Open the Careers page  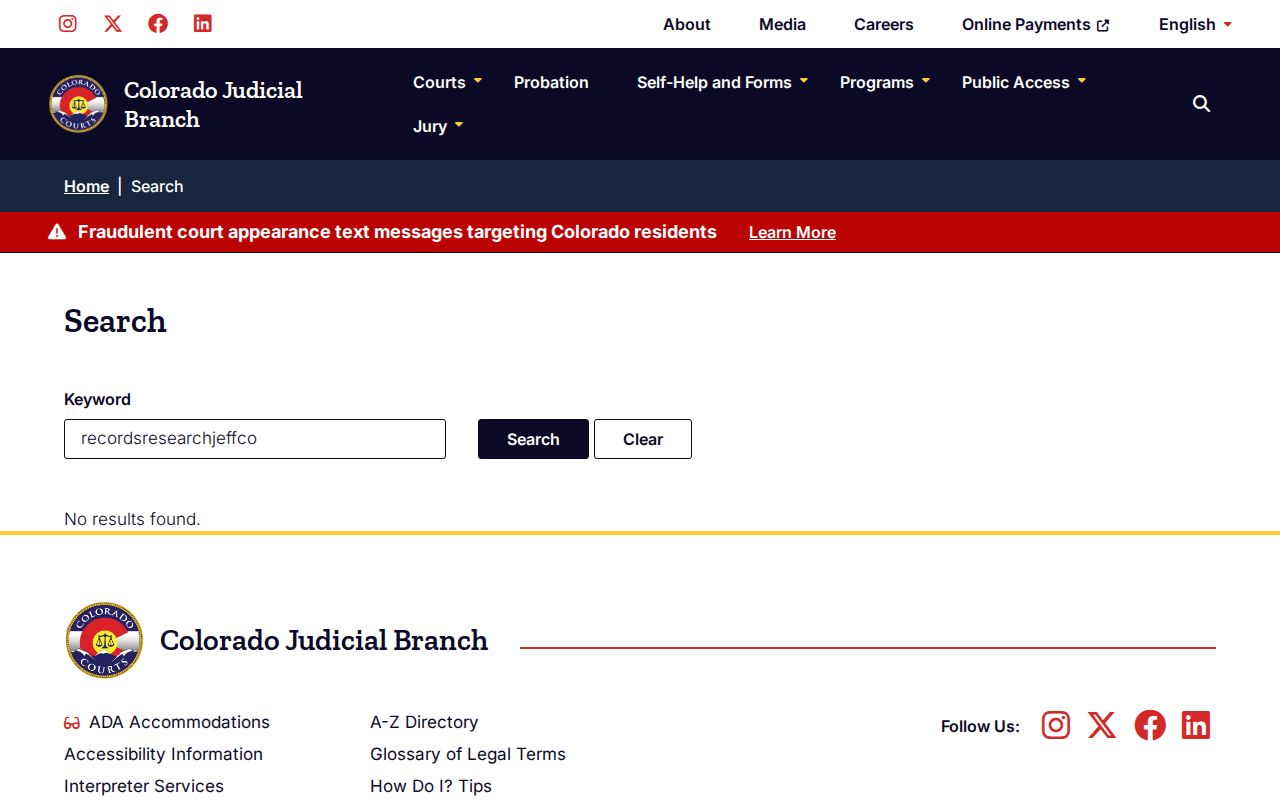pyautogui.click(x=884, y=24)
